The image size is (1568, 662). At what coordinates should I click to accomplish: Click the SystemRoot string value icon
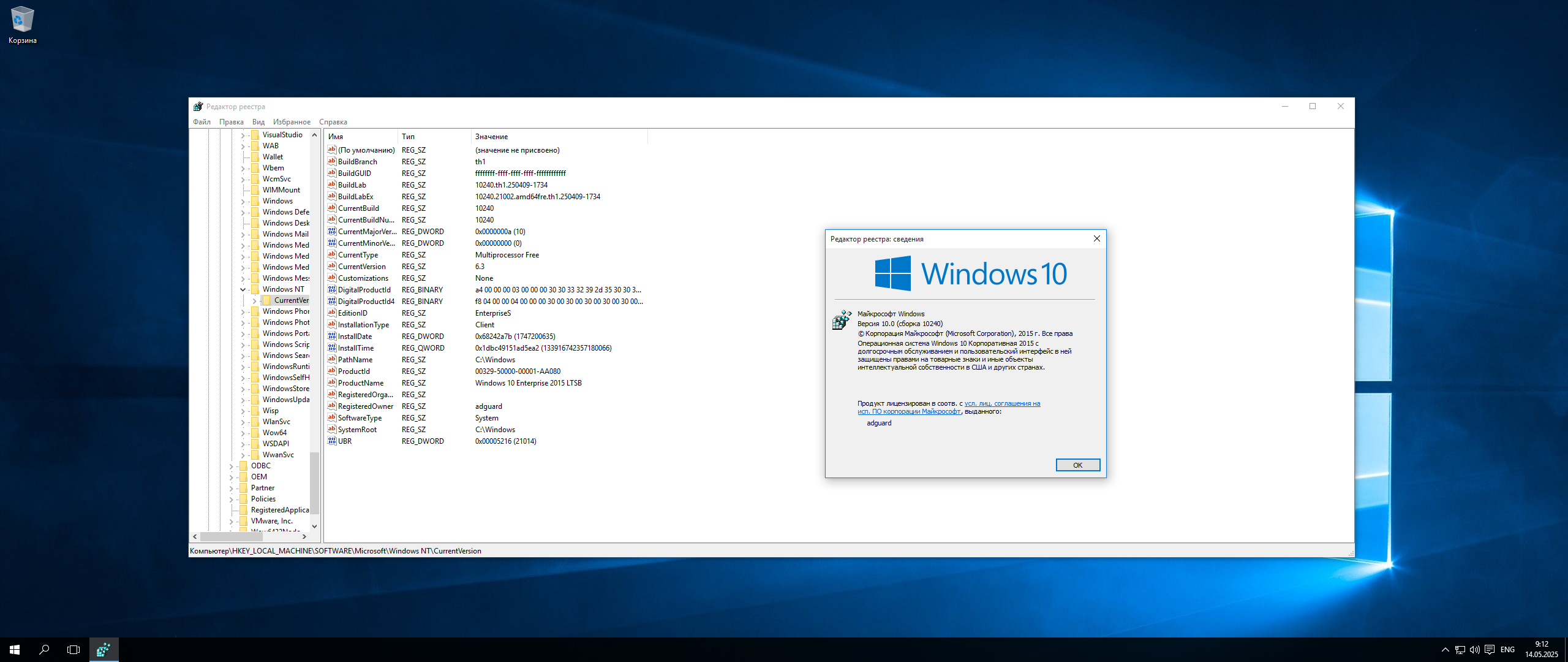332,429
